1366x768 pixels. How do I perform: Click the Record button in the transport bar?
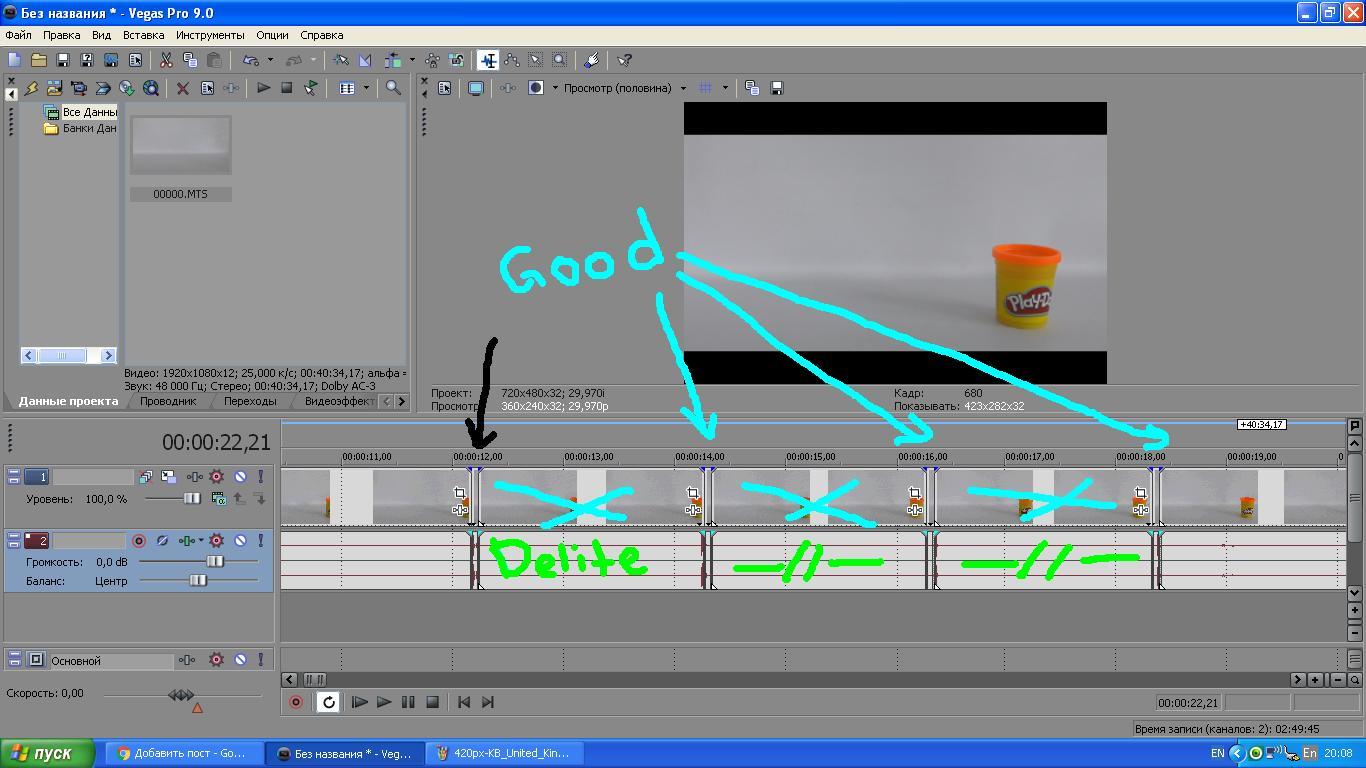click(x=296, y=702)
